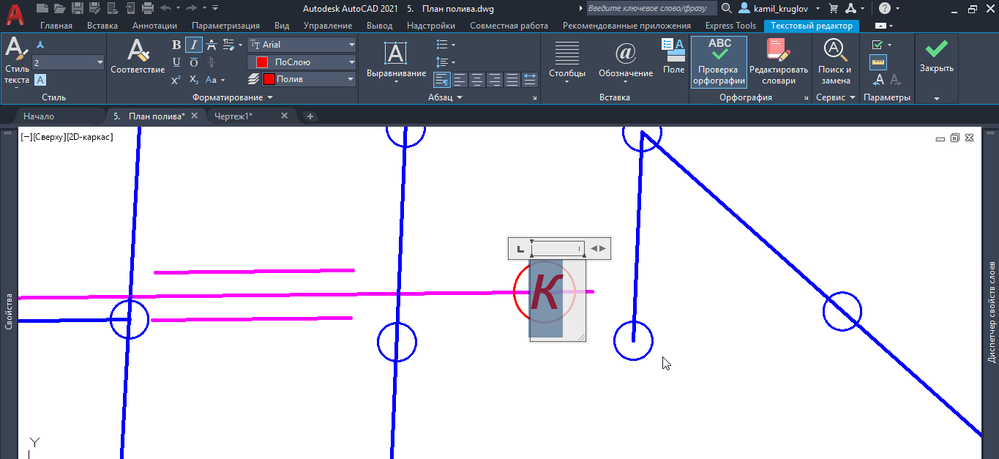Toggle Overline formatting
This screenshot has height=459, width=999.
pyautogui.click(x=194, y=62)
